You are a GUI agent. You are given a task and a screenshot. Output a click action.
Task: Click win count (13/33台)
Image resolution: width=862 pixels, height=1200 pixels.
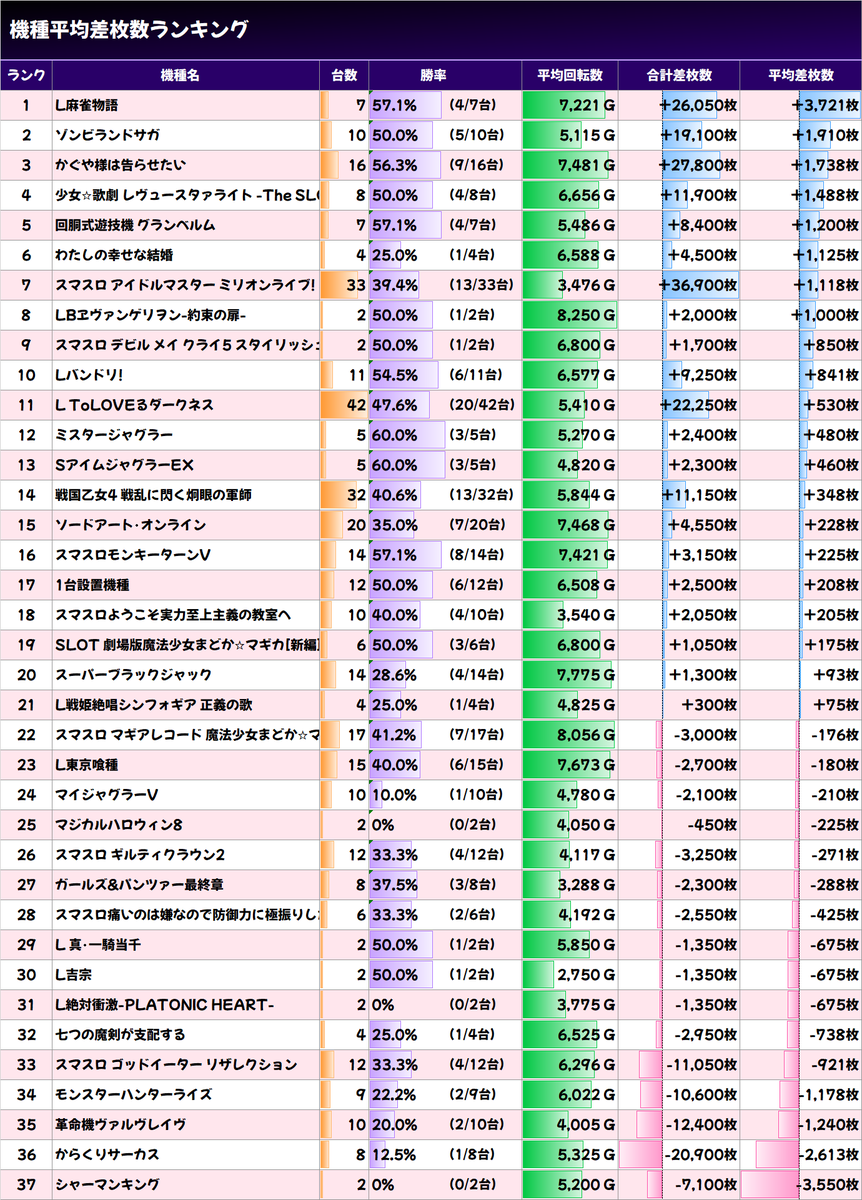point(482,285)
